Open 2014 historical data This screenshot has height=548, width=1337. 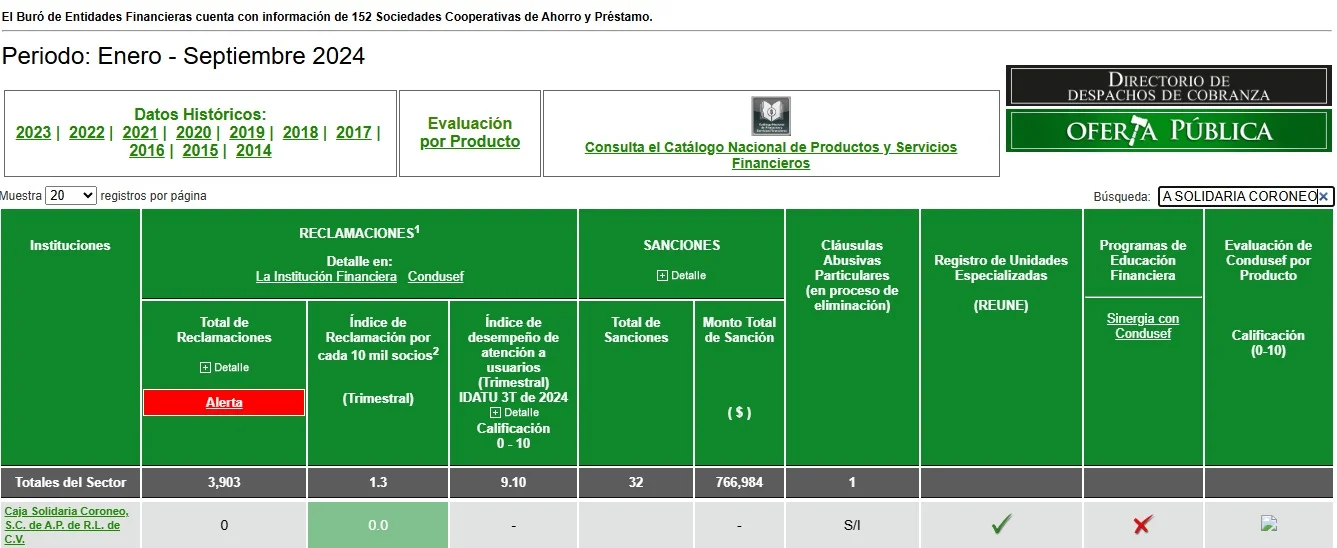click(253, 151)
